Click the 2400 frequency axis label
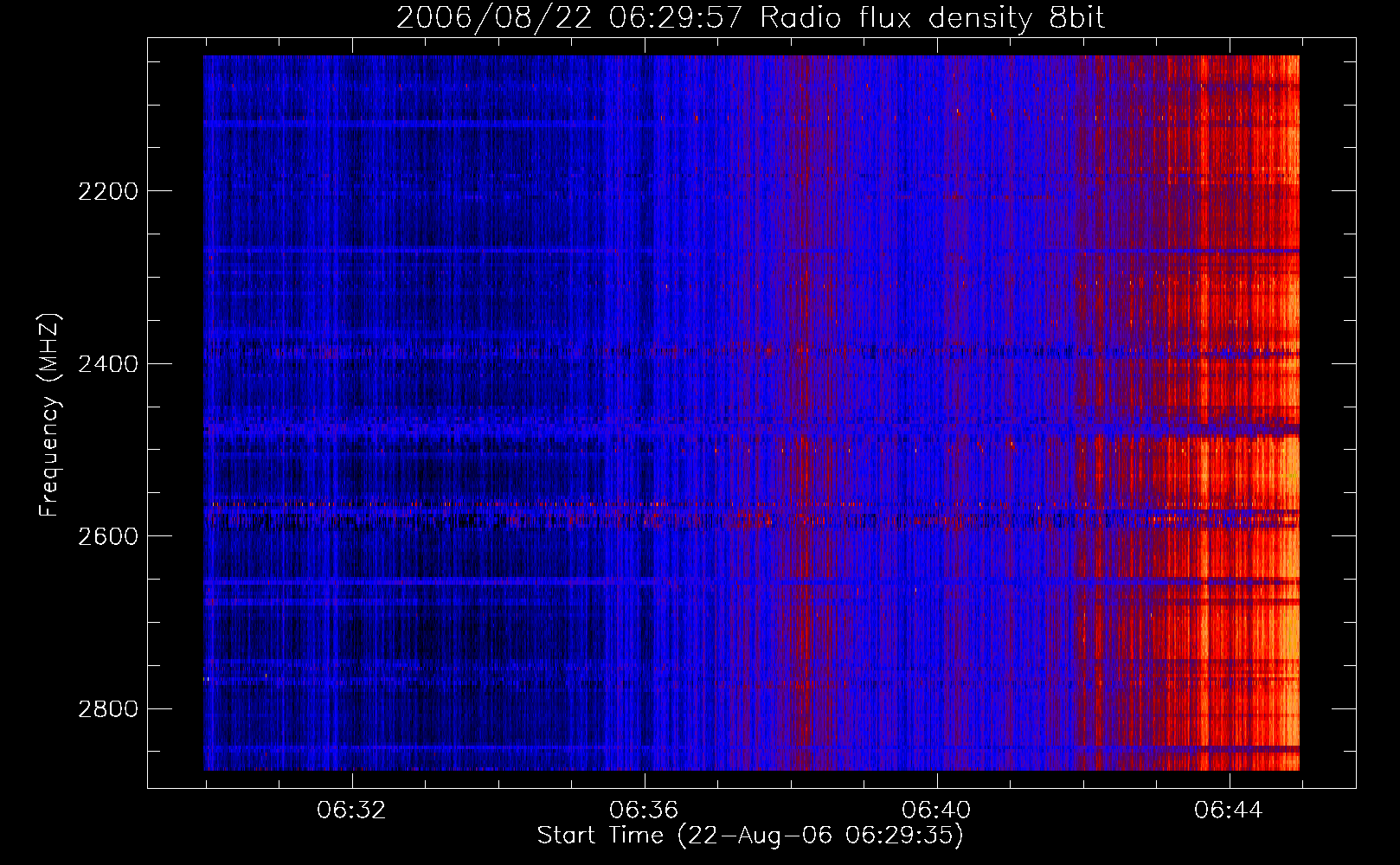Image resolution: width=1400 pixels, height=865 pixels. pyautogui.click(x=108, y=364)
